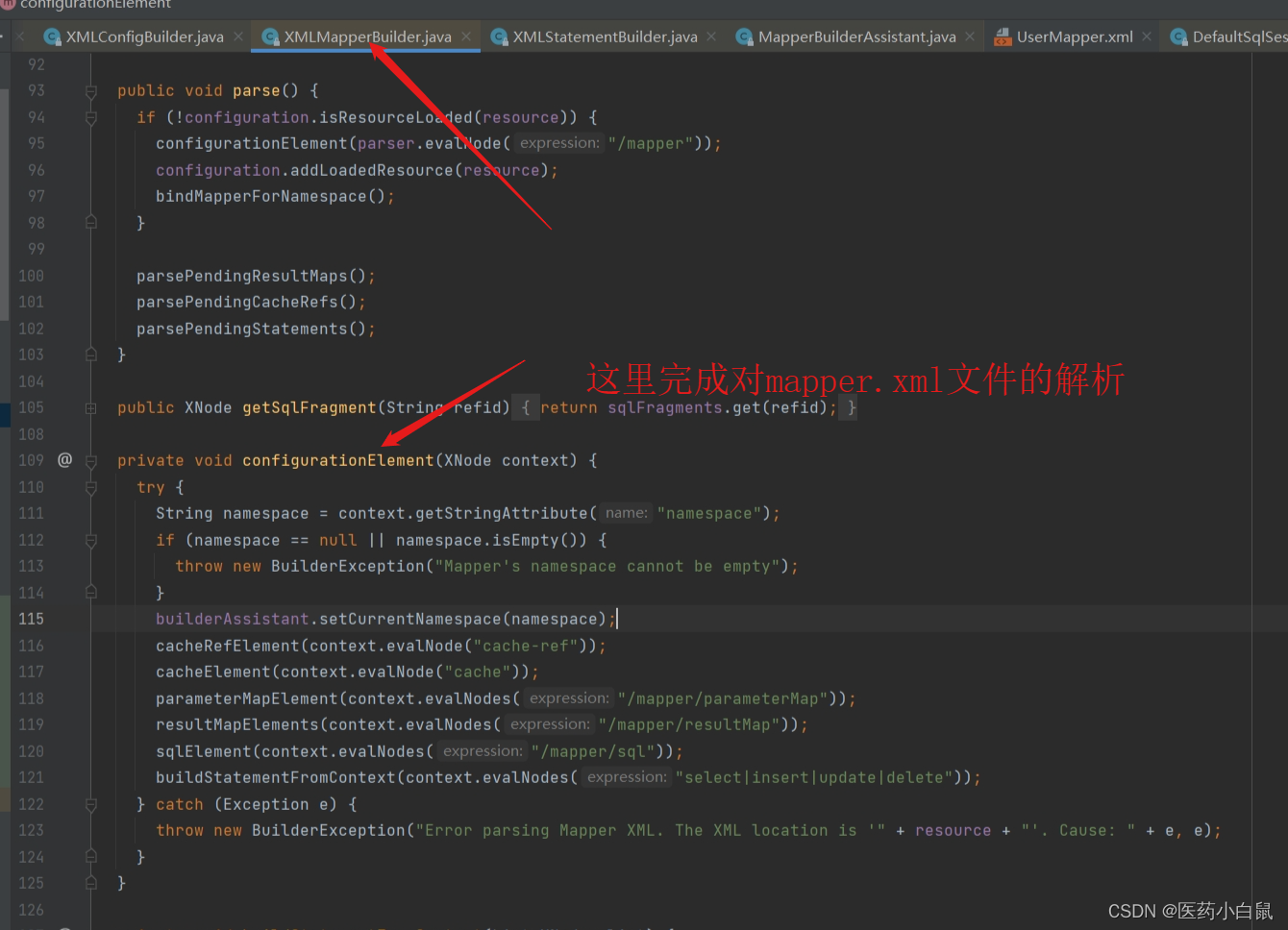Screen dimensions: 1288x930
Task: Click 'parsePendingStatements' call on line 102
Action: click(x=242, y=329)
